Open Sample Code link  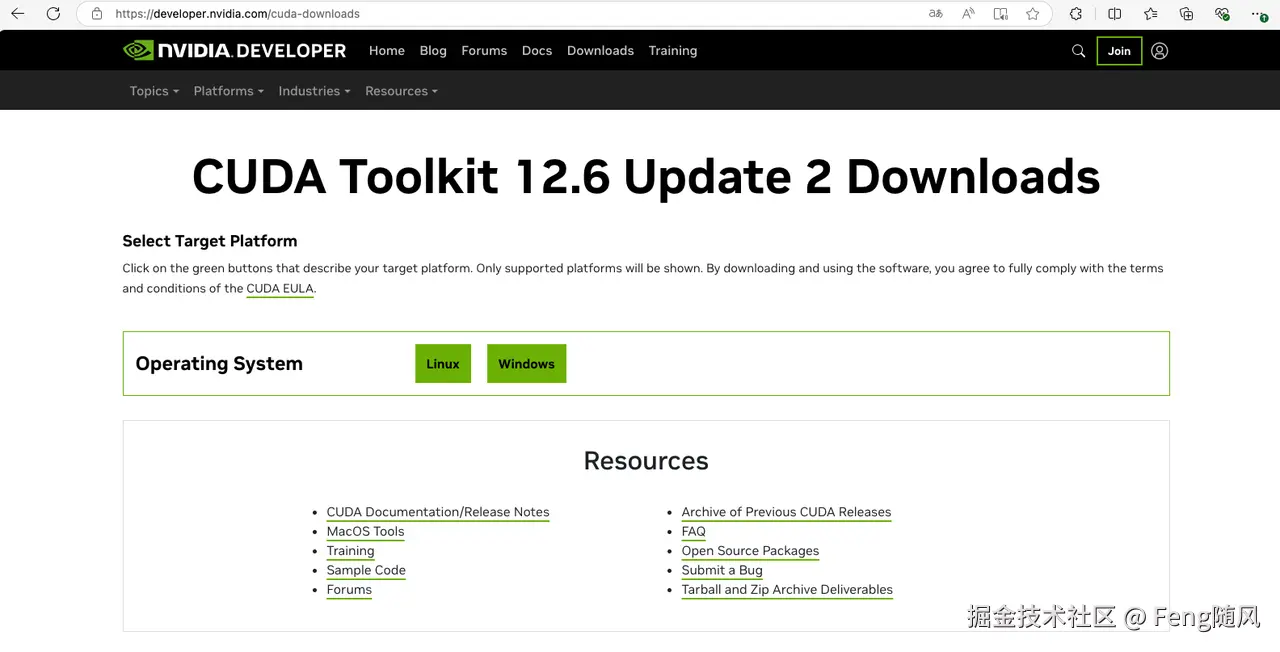366,570
